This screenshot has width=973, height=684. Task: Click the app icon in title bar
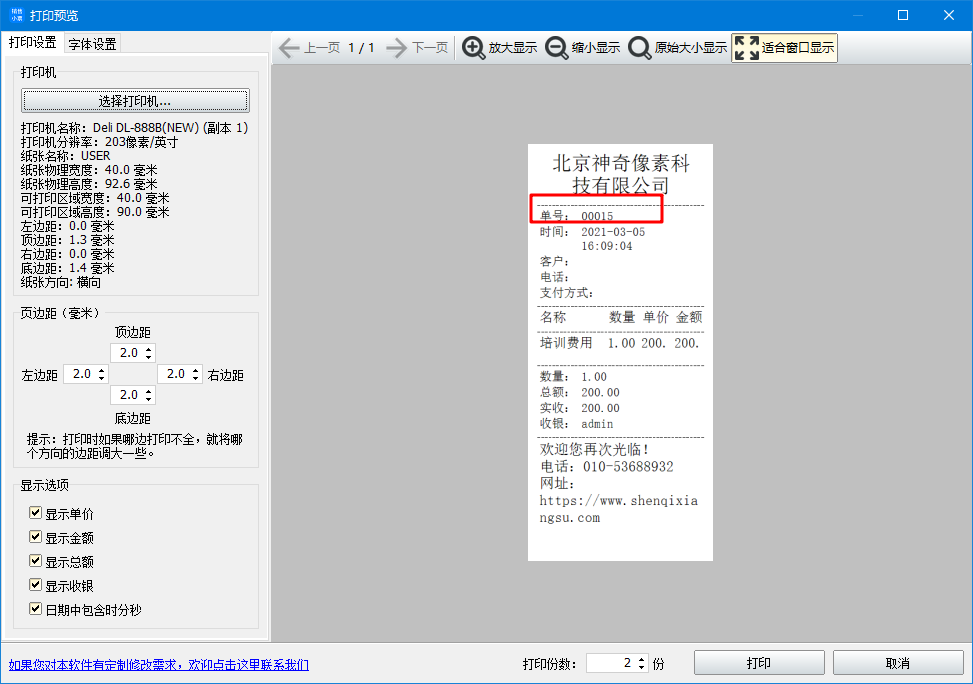[17, 15]
